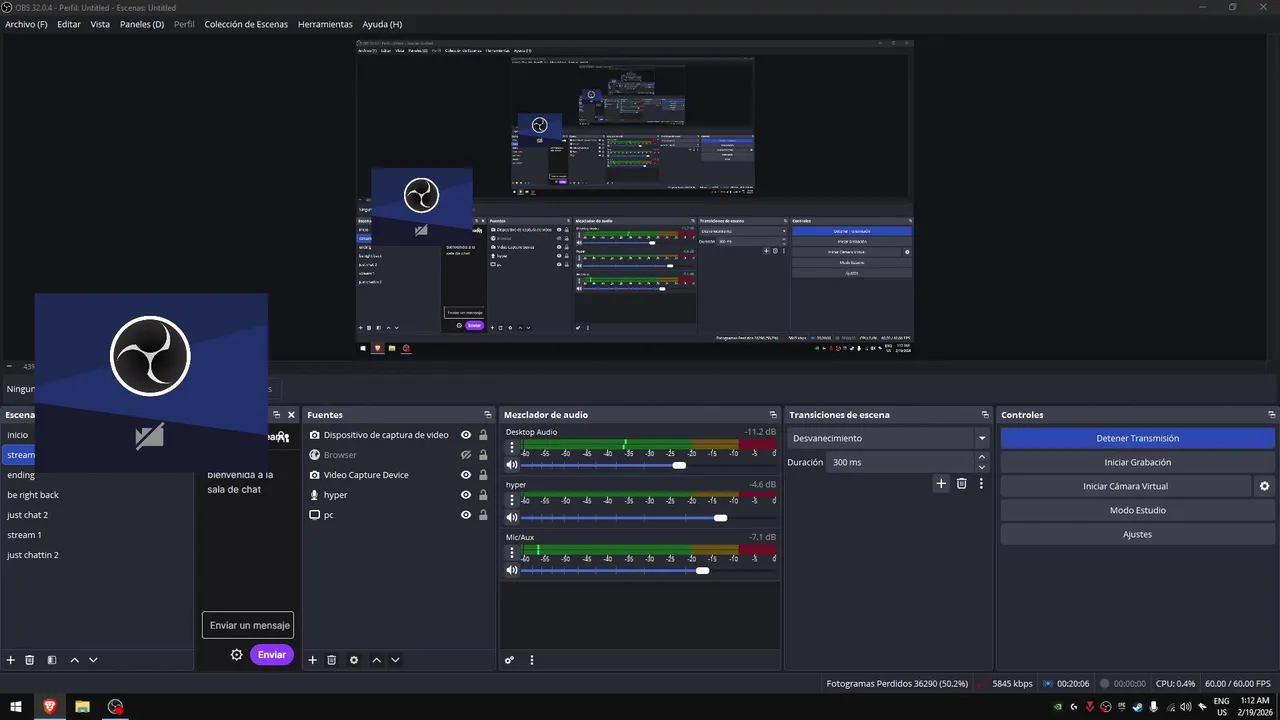
Task: Toggle lock on hyper source
Action: [x=484, y=495]
